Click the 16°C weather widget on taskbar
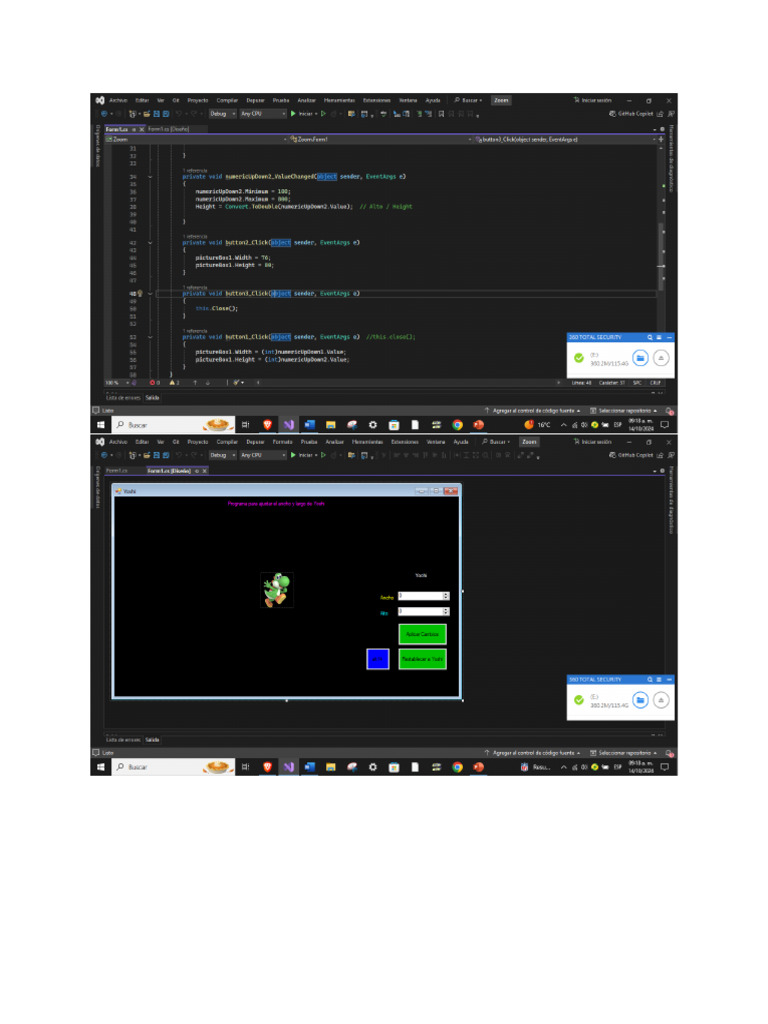Viewport: 768px width, 1024px height. click(x=537, y=425)
